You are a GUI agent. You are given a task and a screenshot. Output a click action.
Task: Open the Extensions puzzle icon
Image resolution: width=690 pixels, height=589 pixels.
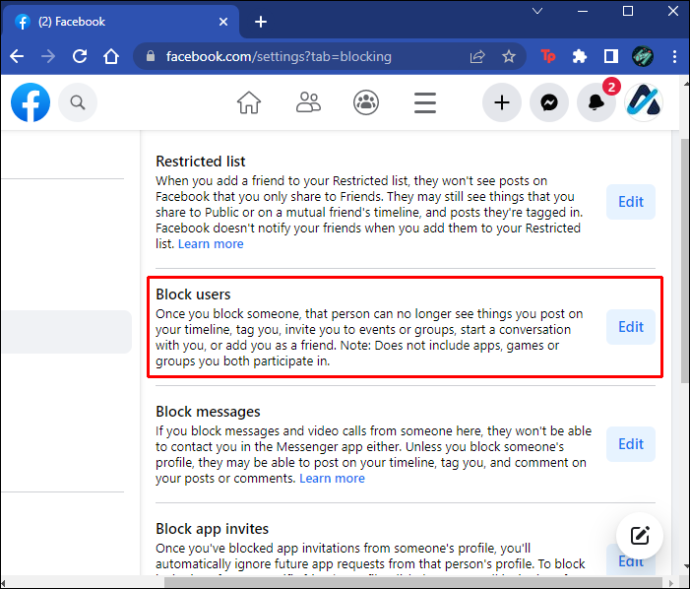tap(580, 56)
